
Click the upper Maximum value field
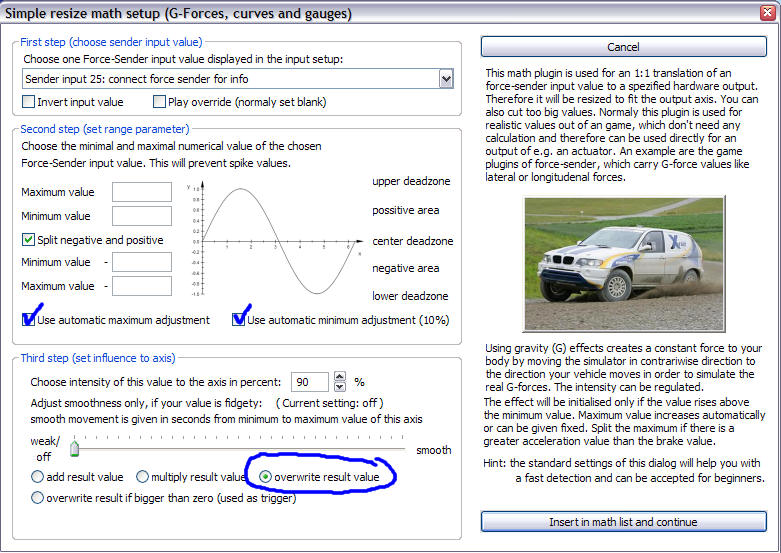(x=142, y=192)
